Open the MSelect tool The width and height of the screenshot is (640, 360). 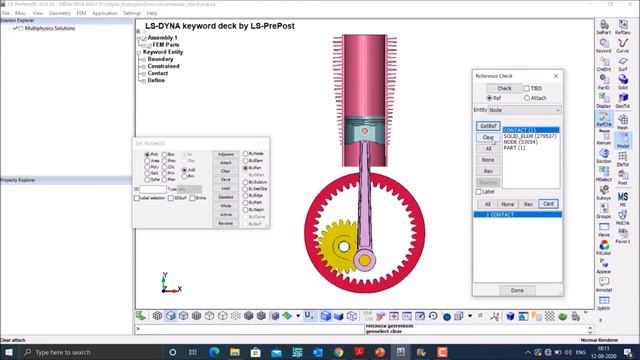[x=604, y=175]
